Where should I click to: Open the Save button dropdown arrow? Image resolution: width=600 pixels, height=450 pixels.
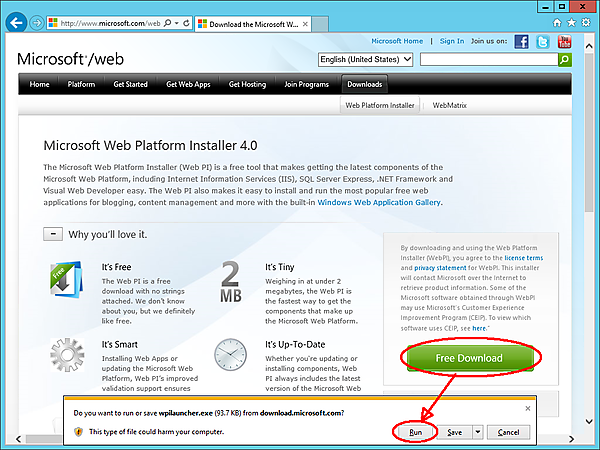[478, 432]
